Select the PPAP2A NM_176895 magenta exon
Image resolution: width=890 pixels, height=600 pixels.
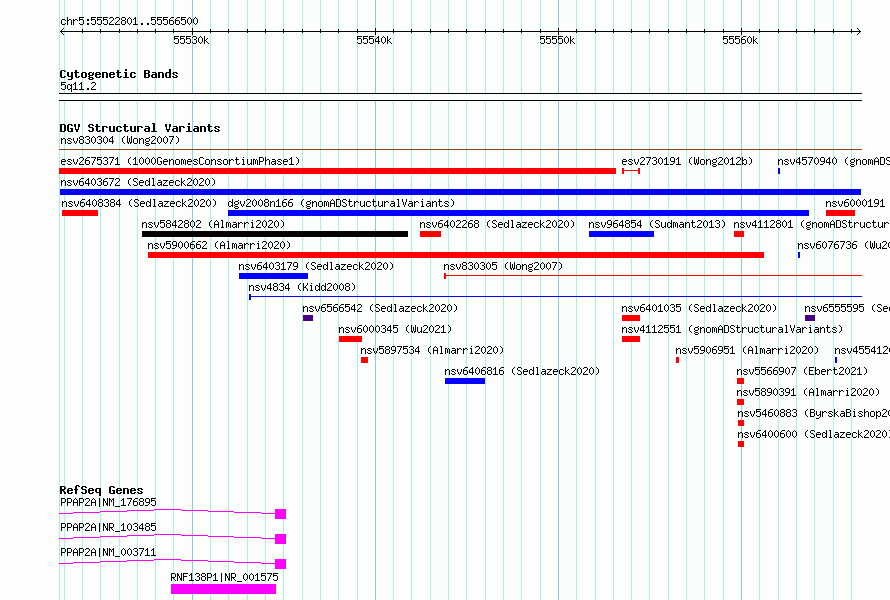pos(280,514)
